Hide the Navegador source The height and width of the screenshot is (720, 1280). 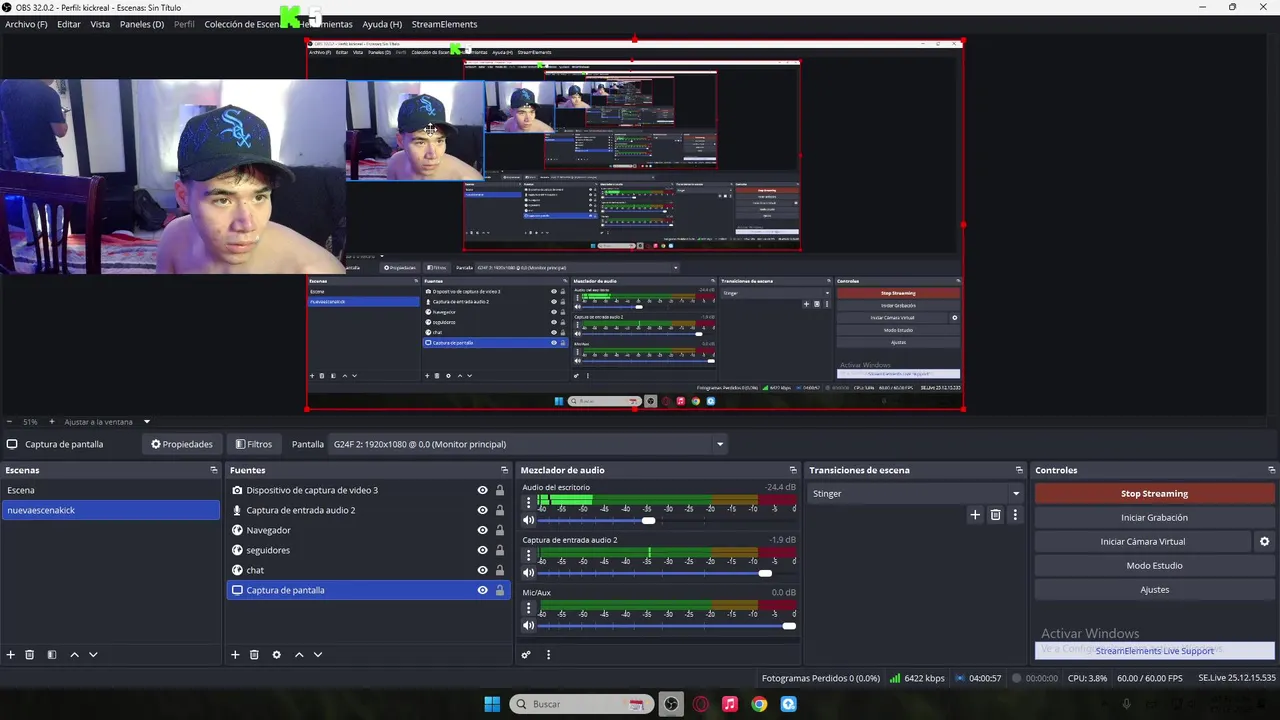click(482, 530)
